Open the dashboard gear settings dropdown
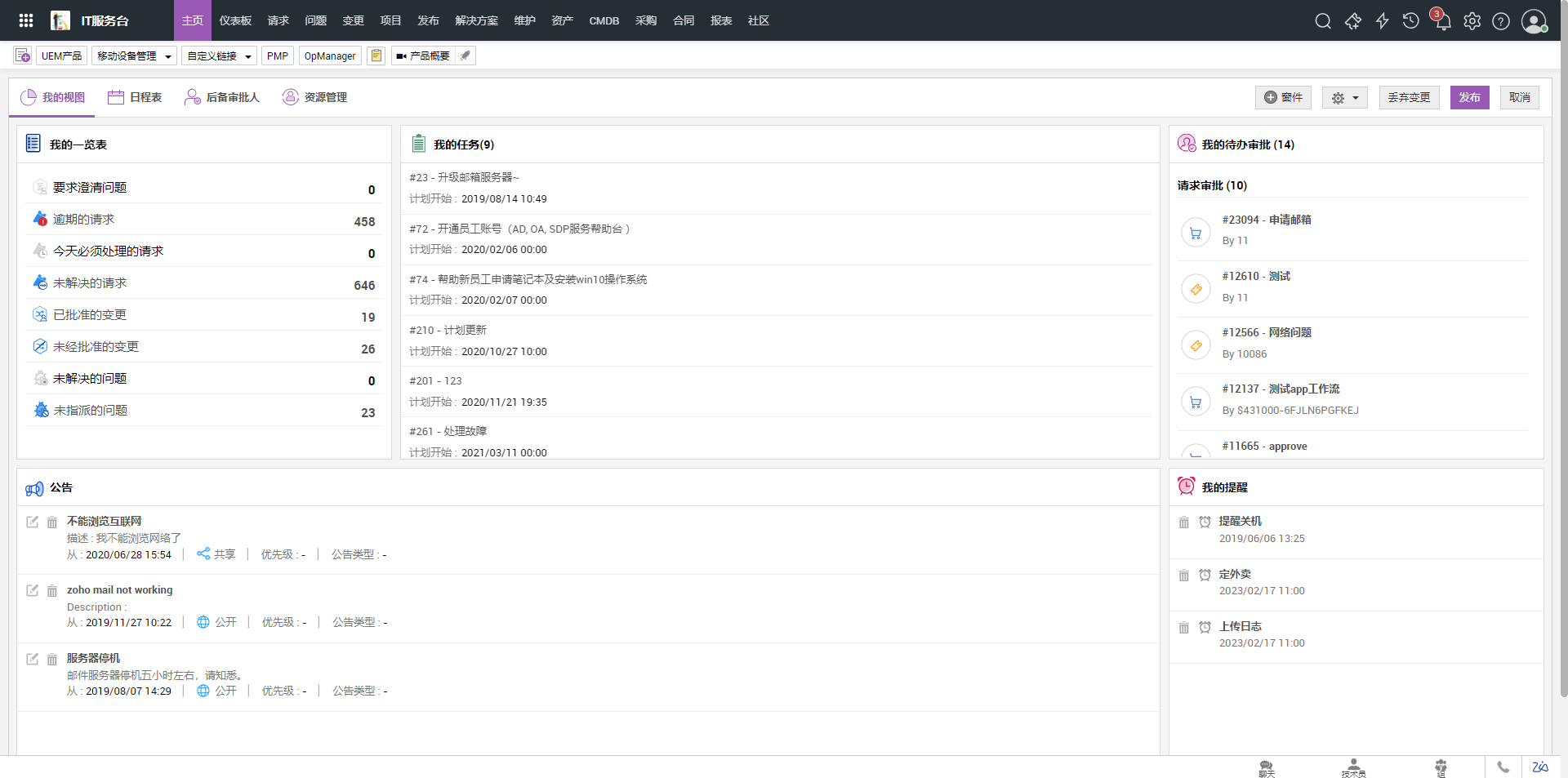This screenshot has width=1568, height=778. point(1344,98)
